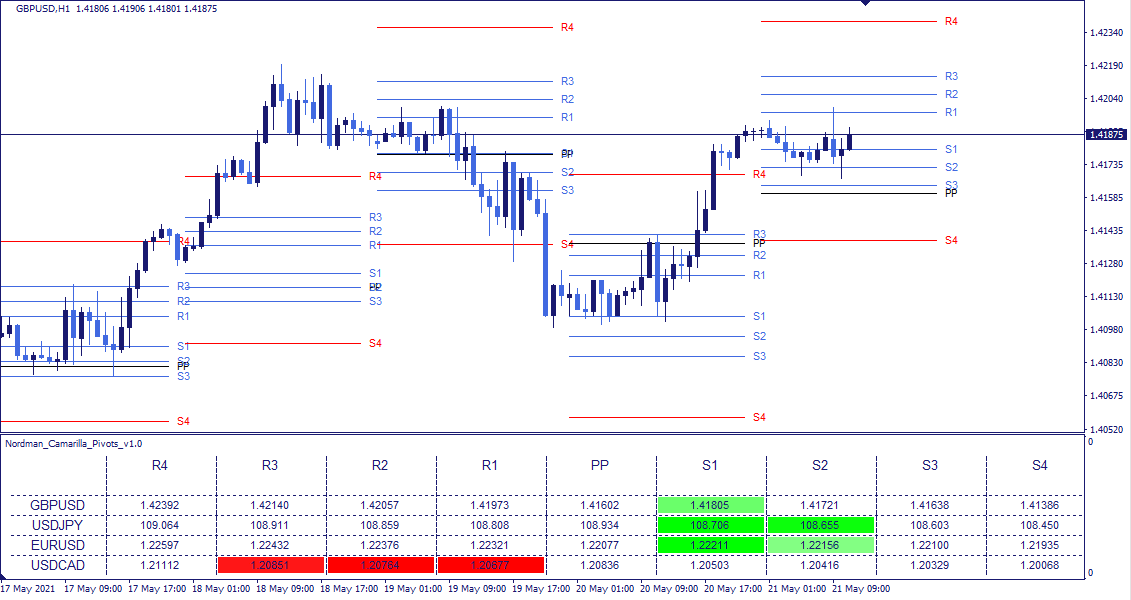Click the black PP pivot label on the chart
This screenshot has width=1131, height=600.
point(949,192)
